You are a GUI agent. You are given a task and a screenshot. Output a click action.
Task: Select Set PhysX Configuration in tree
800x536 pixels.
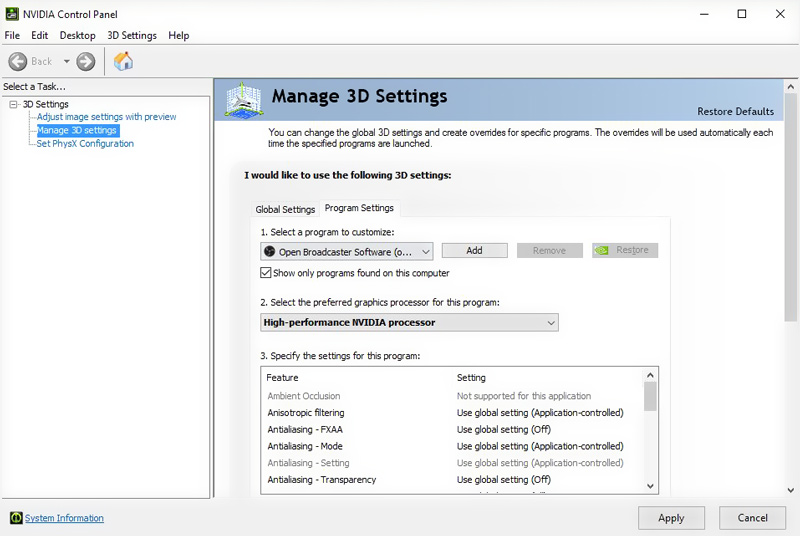tap(85, 144)
